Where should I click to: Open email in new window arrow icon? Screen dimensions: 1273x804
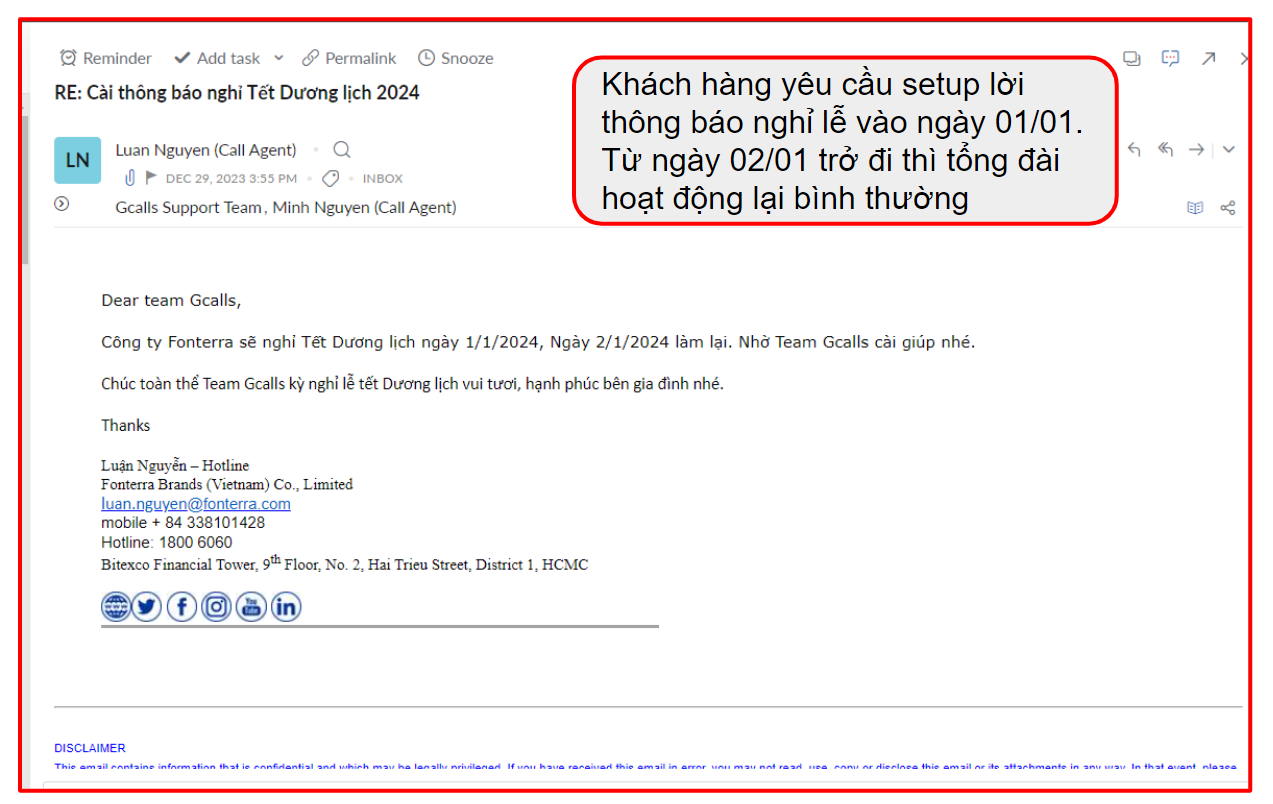[x=1208, y=58]
